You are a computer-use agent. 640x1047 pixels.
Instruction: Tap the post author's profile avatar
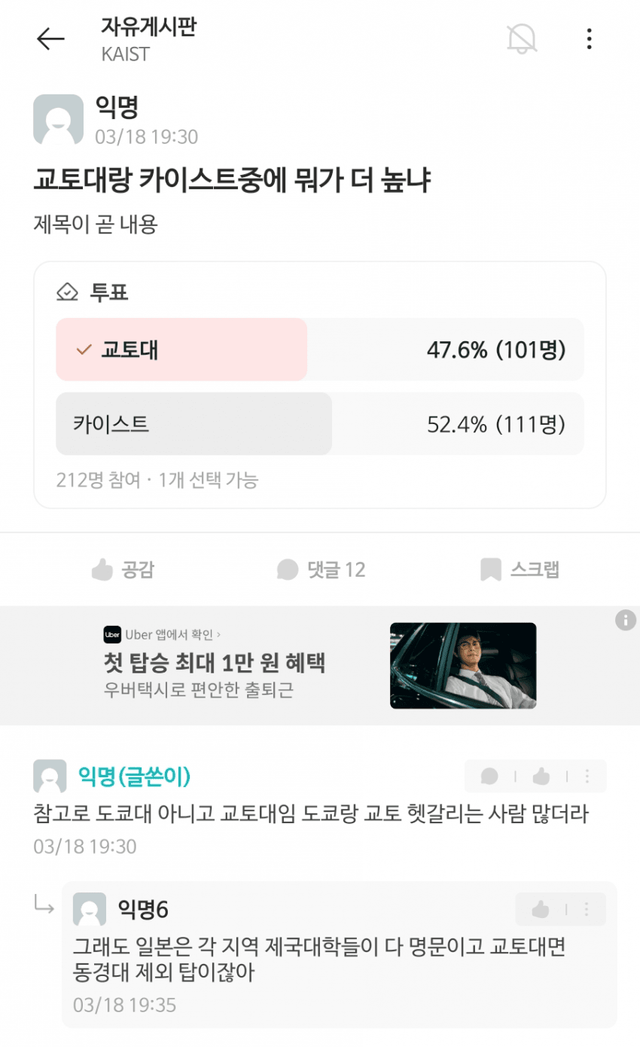click(58, 121)
